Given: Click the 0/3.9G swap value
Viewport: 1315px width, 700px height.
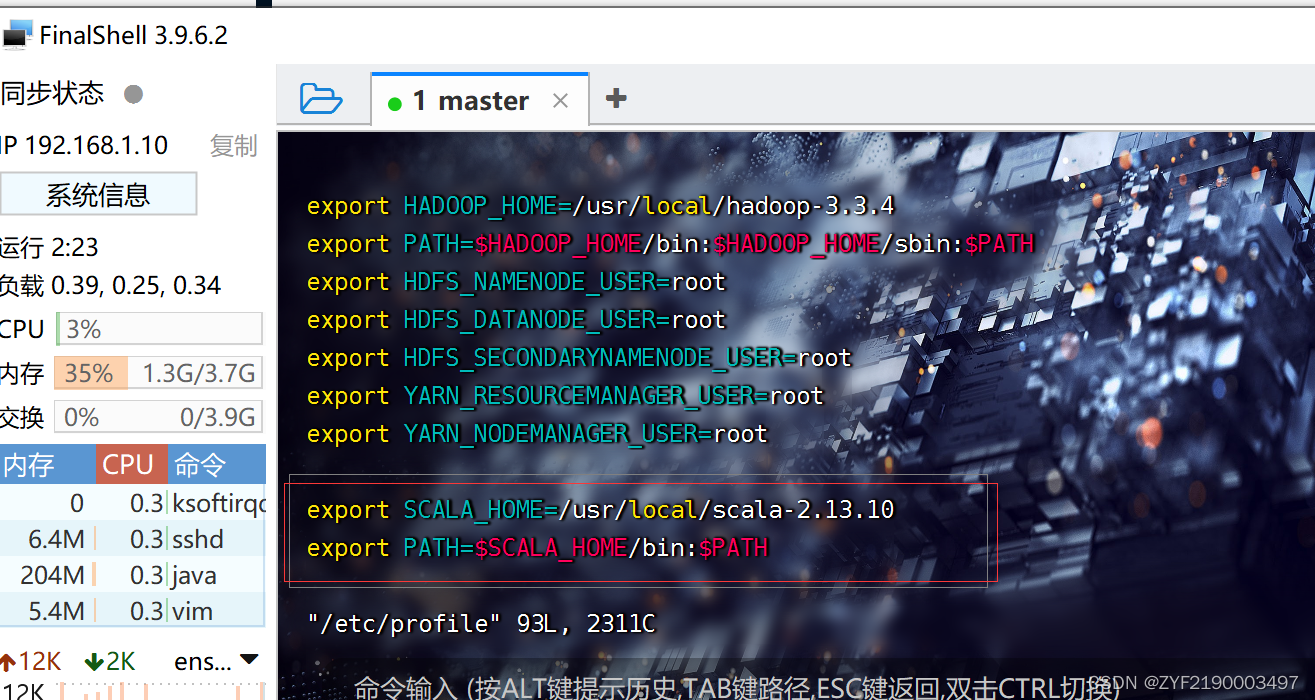Looking at the screenshot, I should [219, 417].
